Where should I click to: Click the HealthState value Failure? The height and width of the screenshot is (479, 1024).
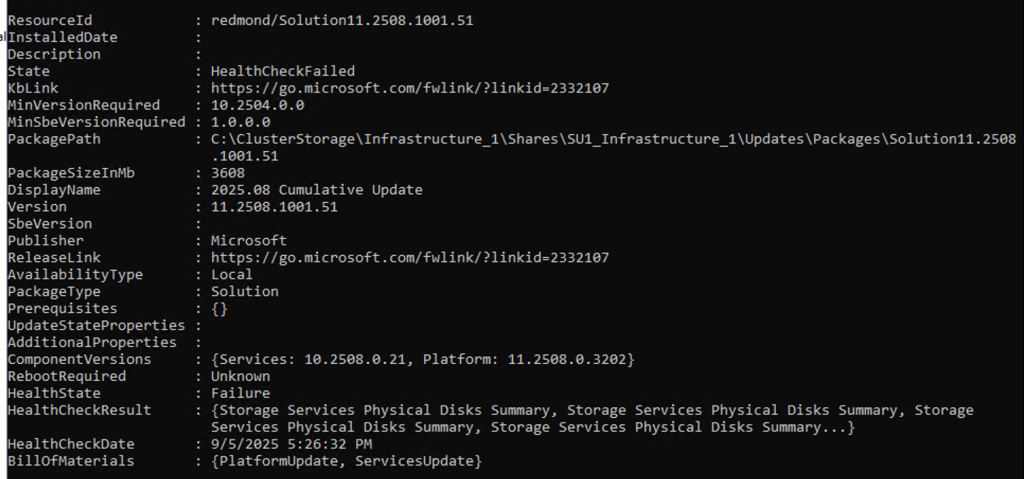point(240,393)
